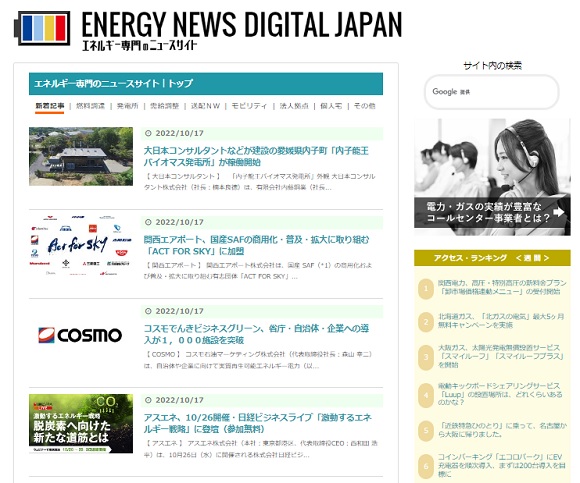Open the 関西エアポート ACT FOR SKY headline
The width and height of the screenshot is (580, 483).
pos(256,245)
